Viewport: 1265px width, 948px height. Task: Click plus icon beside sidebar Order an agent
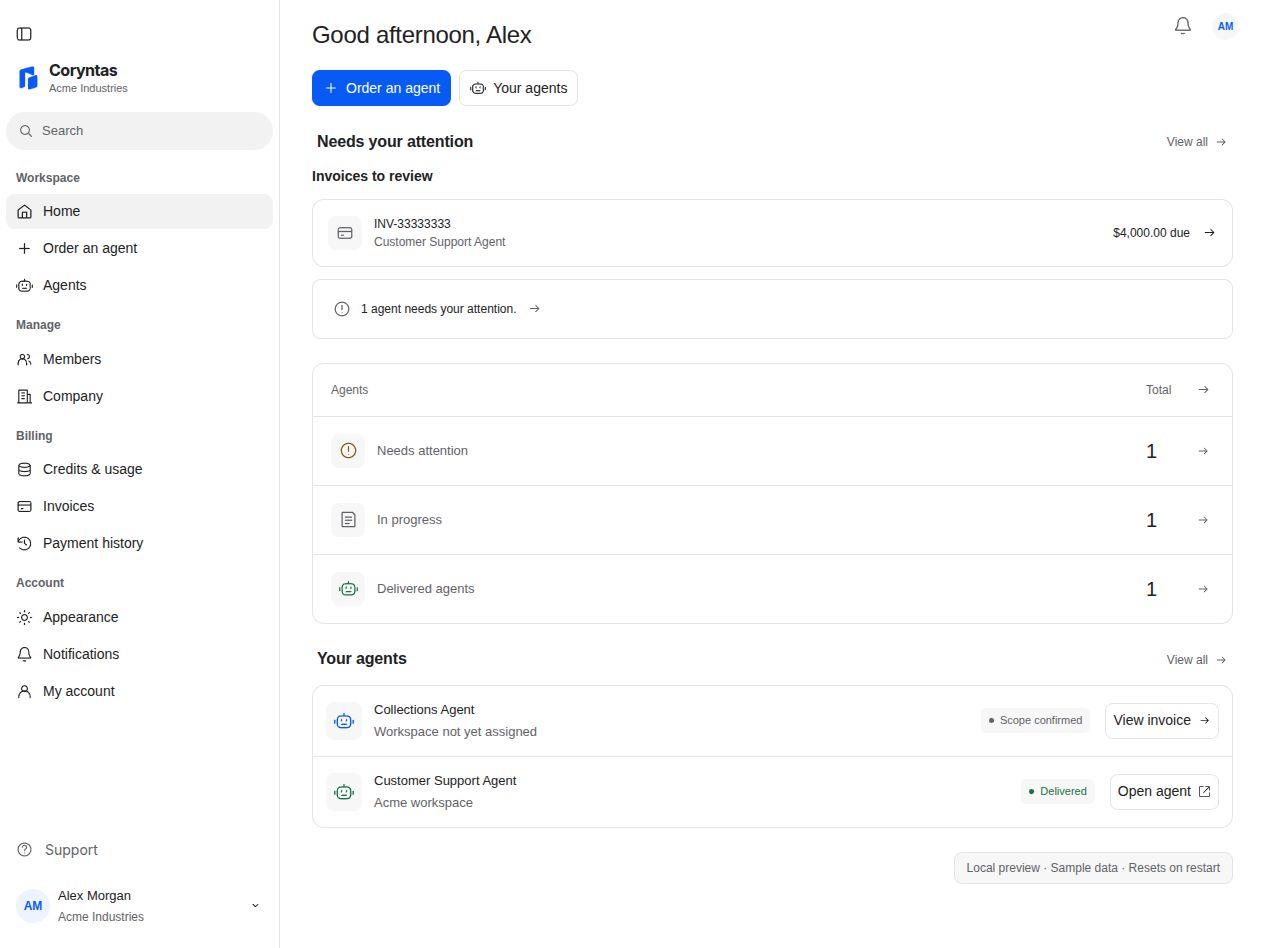[x=25, y=249]
